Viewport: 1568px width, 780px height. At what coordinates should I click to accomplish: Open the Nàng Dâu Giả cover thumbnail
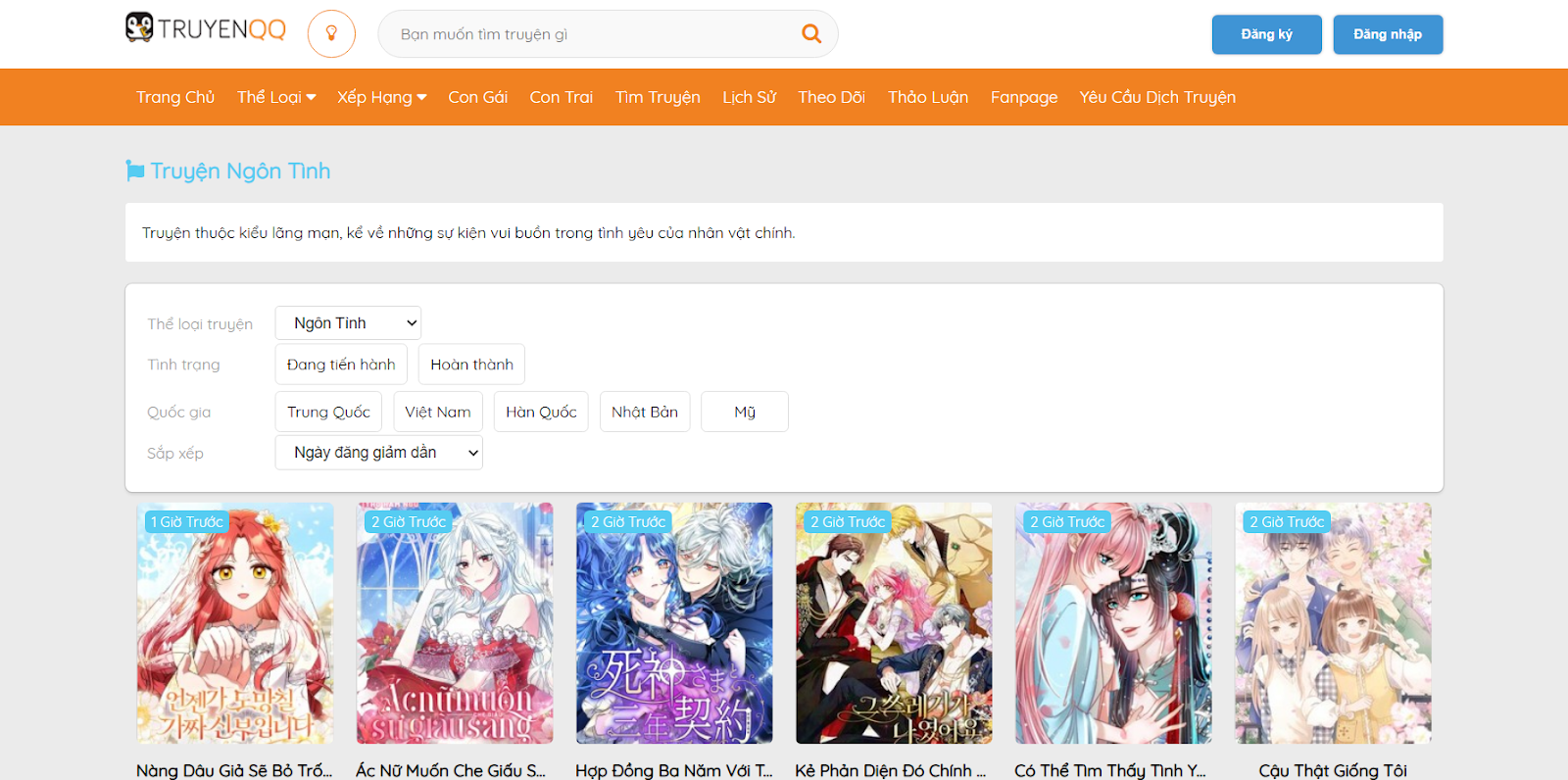[x=235, y=623]
